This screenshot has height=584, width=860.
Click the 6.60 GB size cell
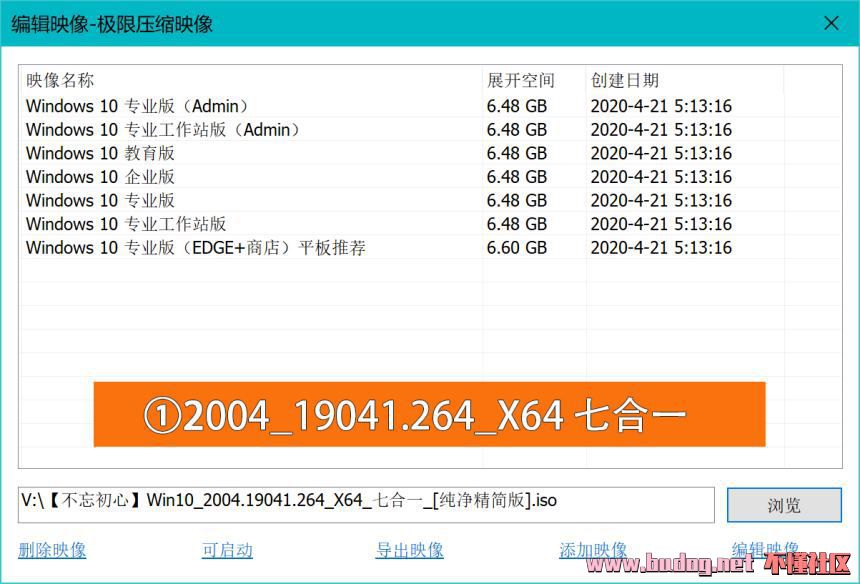tap(517, 247)
